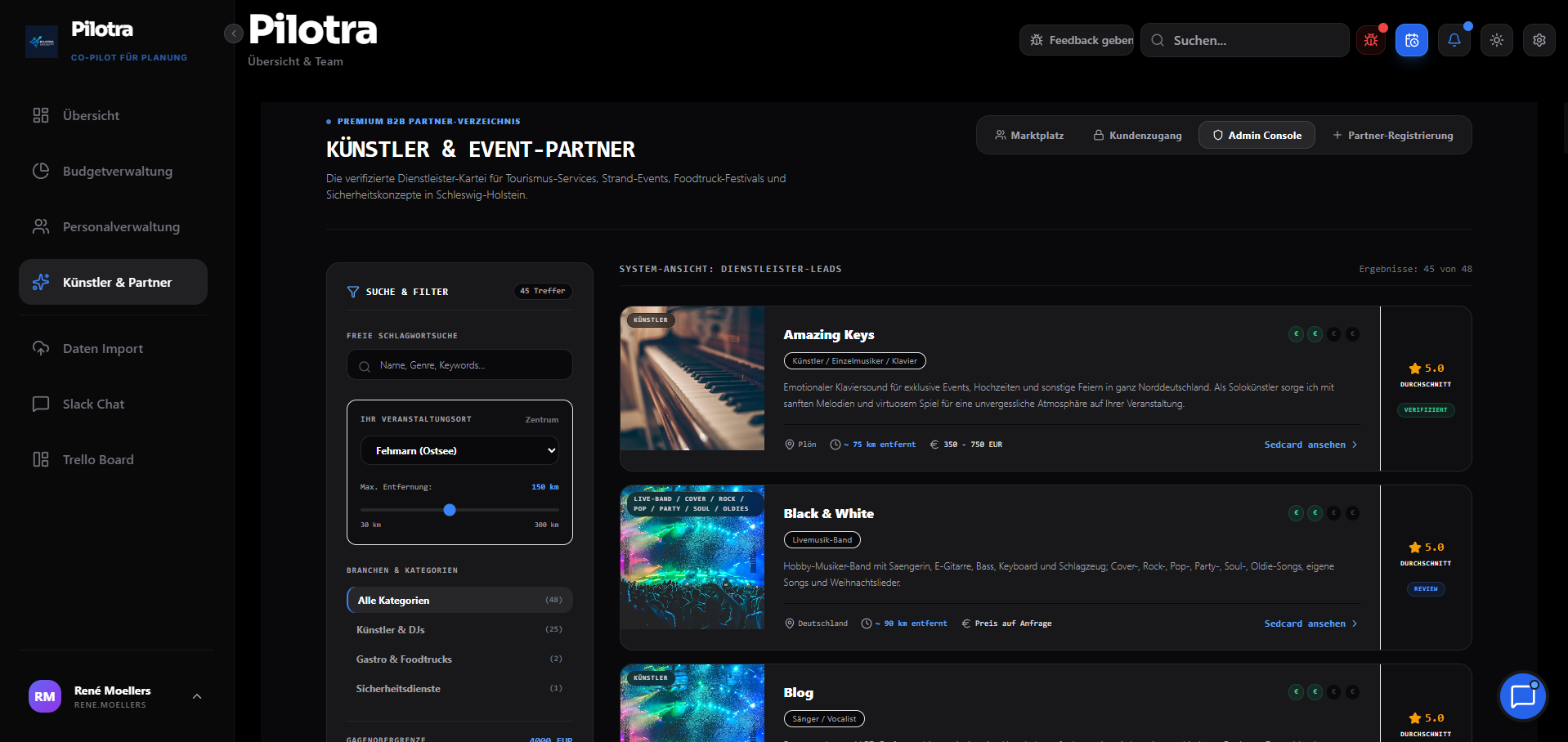Click the blue calendar clock icon
1568x742 pixels.
pyautogui.click(x=1412, y=40)
